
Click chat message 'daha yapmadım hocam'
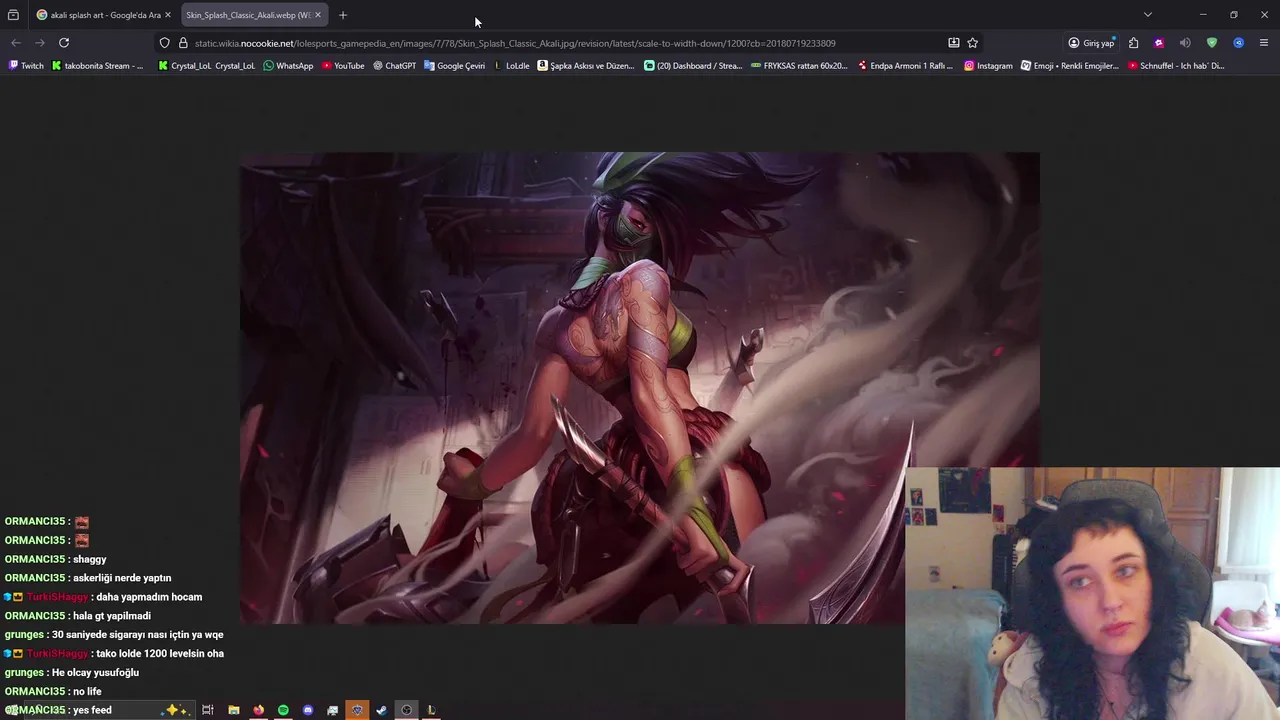pos(149,597)
